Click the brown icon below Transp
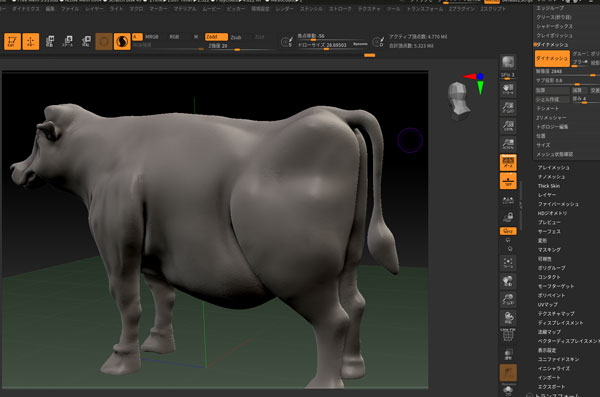 click(508, 372)
